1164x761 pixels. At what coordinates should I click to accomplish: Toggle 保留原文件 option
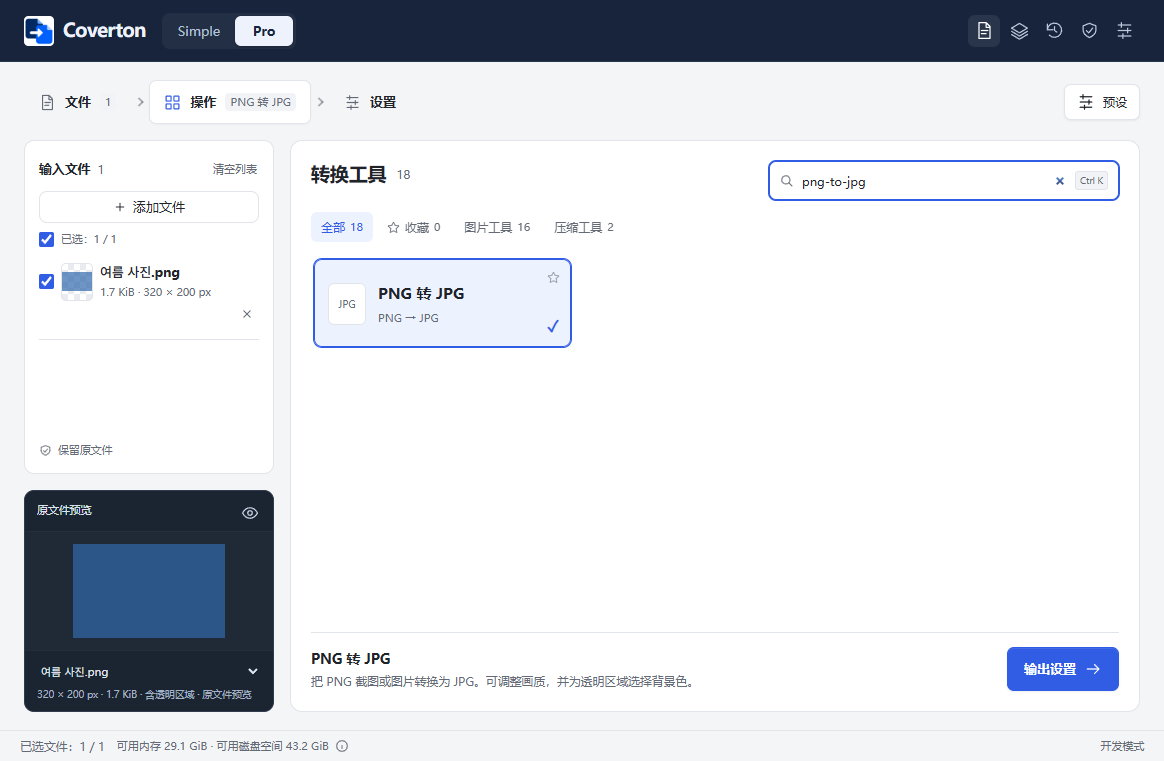coord(76,450)
